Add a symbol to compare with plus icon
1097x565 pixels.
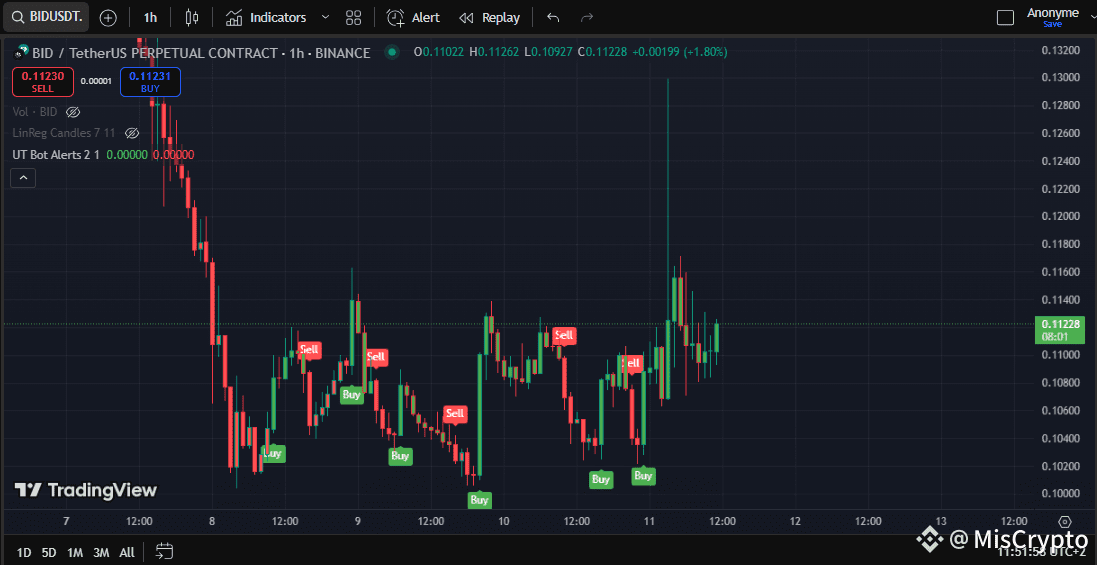(x=108, y=17)
